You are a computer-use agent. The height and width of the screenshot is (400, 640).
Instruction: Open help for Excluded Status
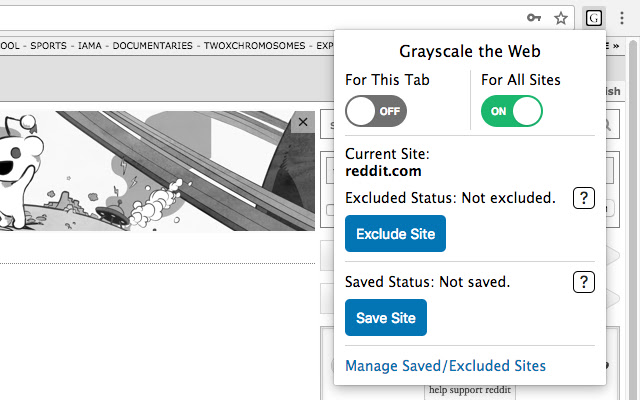(x=584, y=198)
